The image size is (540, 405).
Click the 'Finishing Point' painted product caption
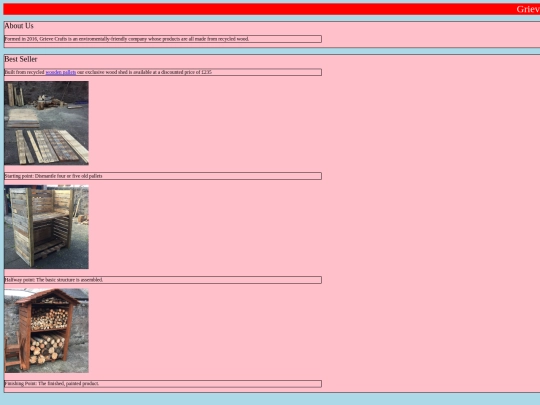(x=163, y=384)
